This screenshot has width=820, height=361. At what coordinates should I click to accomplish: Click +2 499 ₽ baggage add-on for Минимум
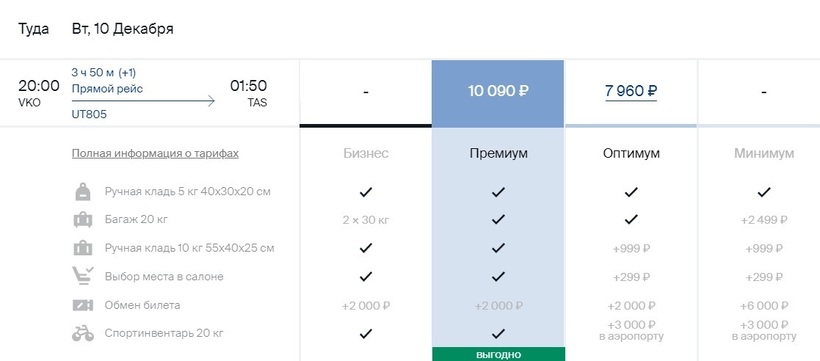pyautogui.click(x=764, y=220)
